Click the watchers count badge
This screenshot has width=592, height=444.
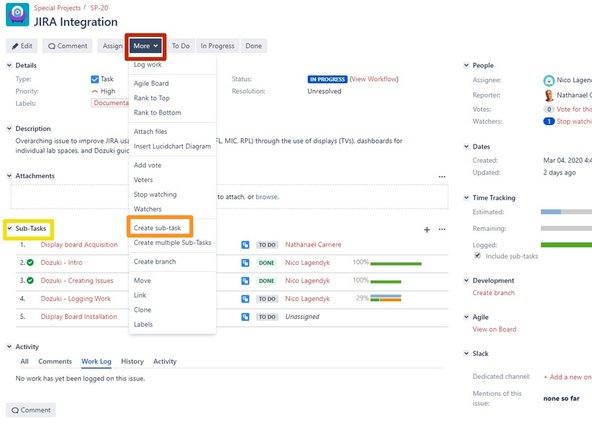point(549,121)
